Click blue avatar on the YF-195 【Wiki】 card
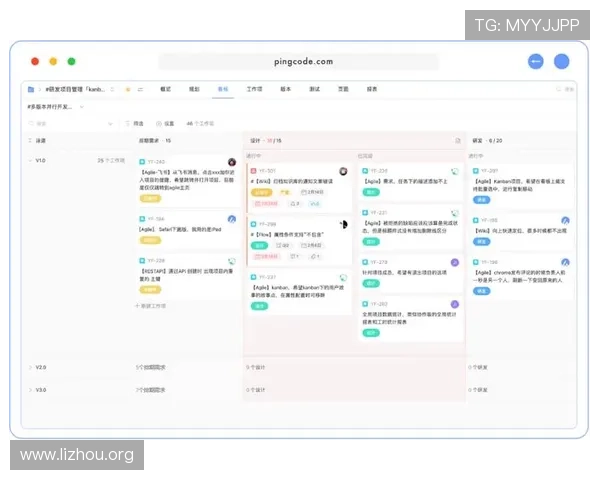Screen dimensions: 600x480 click(565, 220)
